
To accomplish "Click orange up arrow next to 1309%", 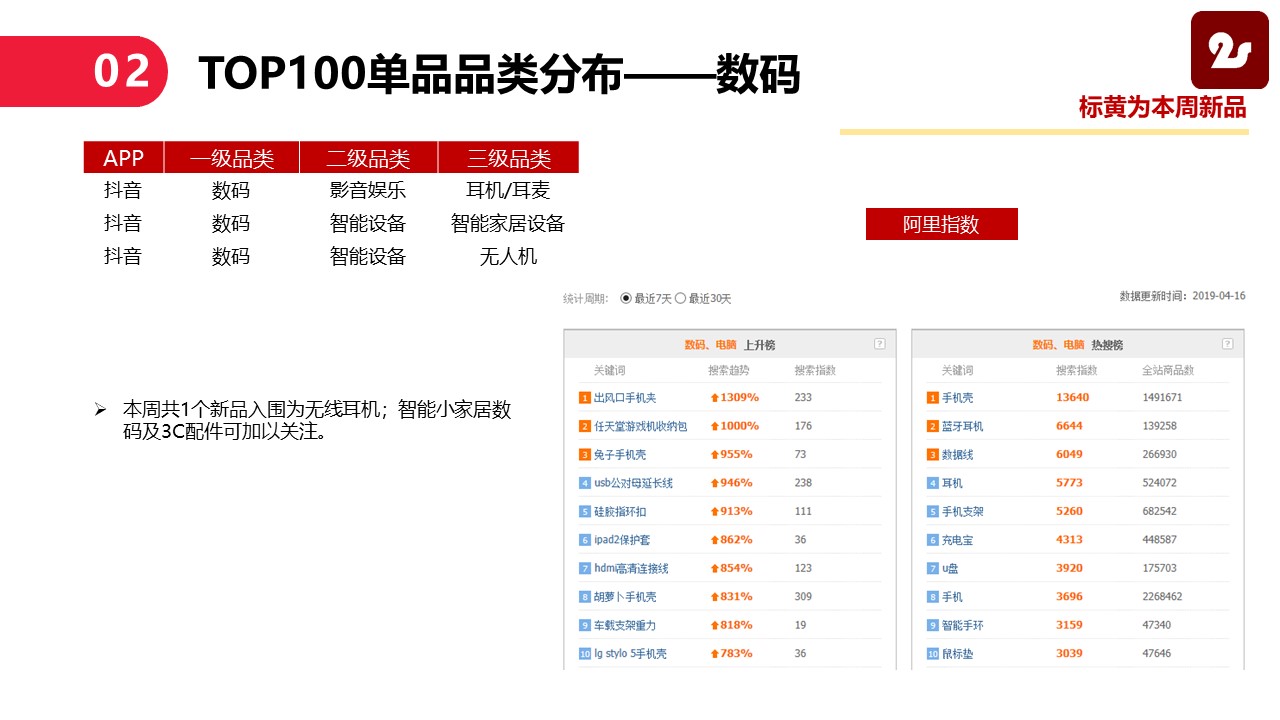I will coord(714,398).
